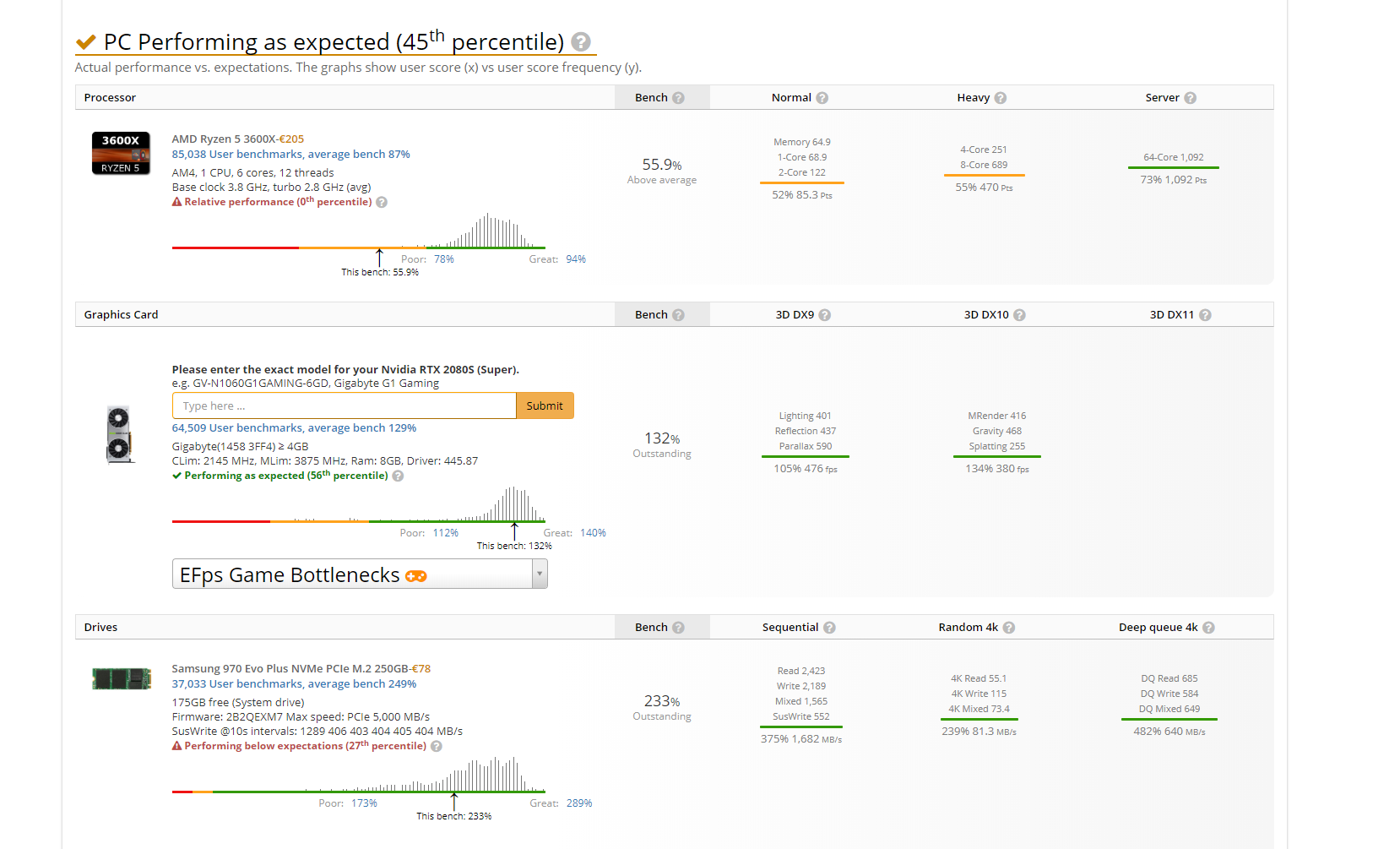The image size is (1400, 849).
Task: Open Samsung 970 Evo Plus link
Action: [x=290, y=669]
